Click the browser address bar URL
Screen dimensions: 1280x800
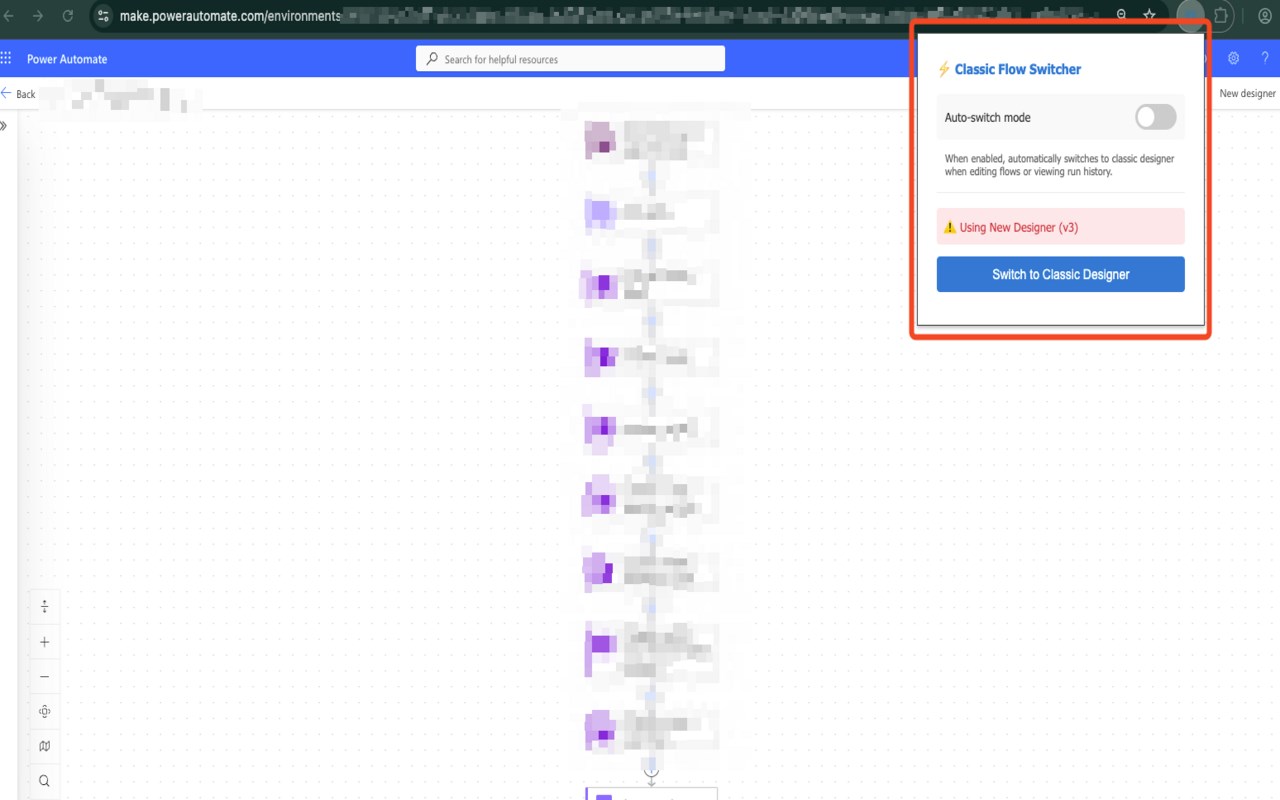230,16
